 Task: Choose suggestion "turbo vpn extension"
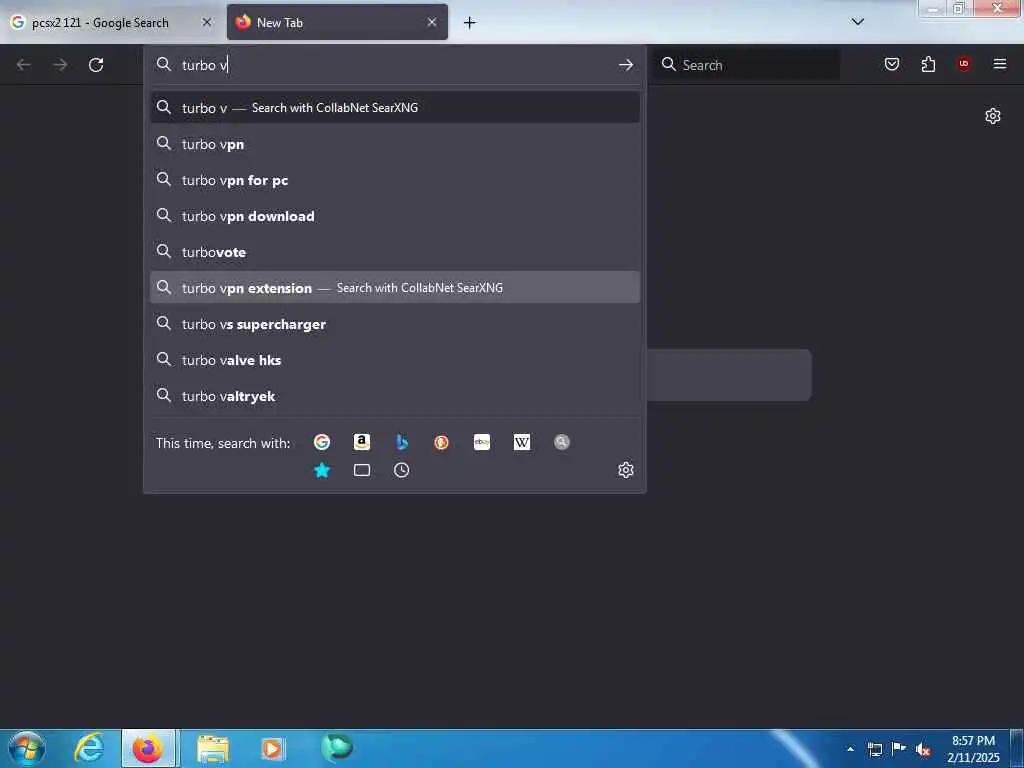(x=395, y=287)
